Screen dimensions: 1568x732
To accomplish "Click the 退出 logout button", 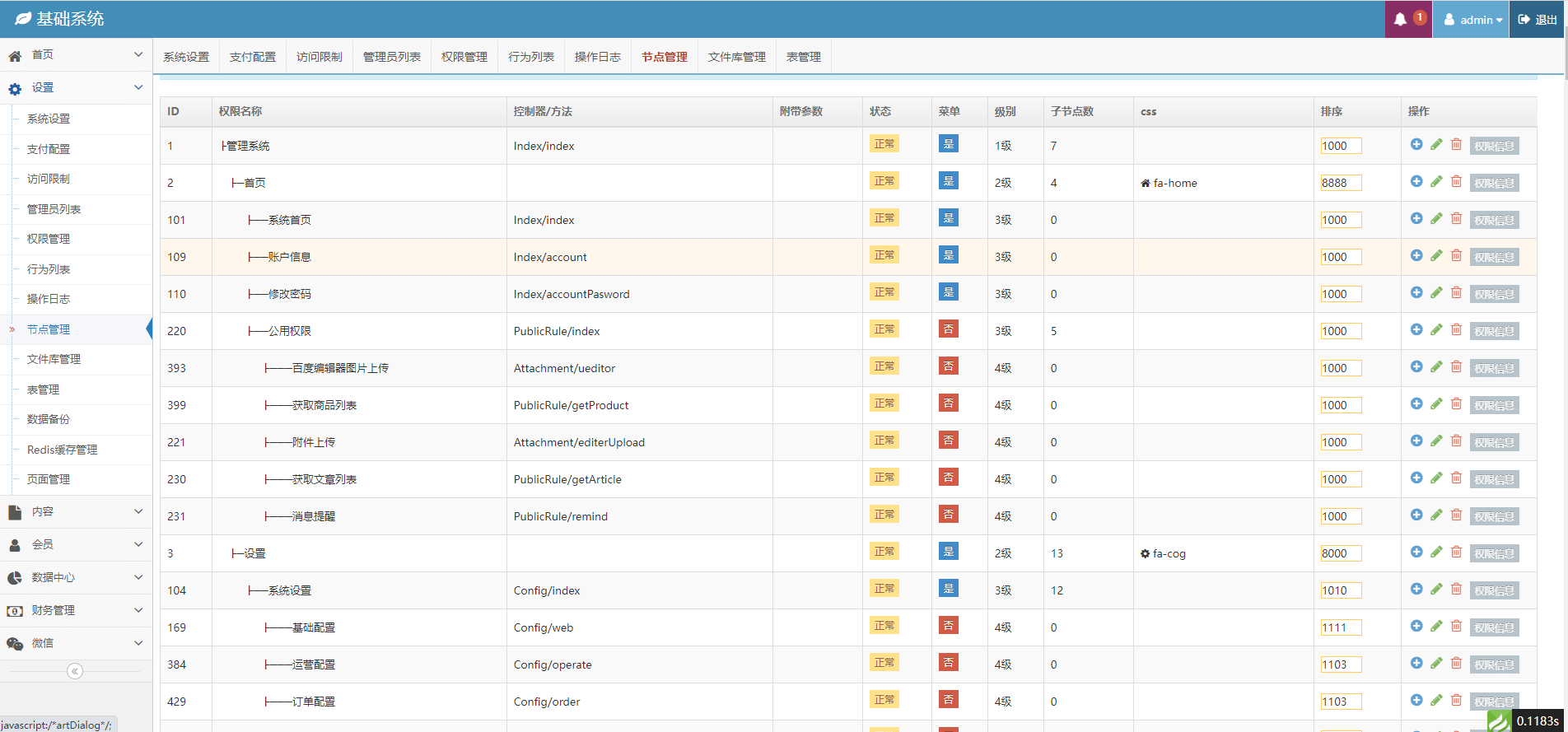I will [x=1538, y=19].
